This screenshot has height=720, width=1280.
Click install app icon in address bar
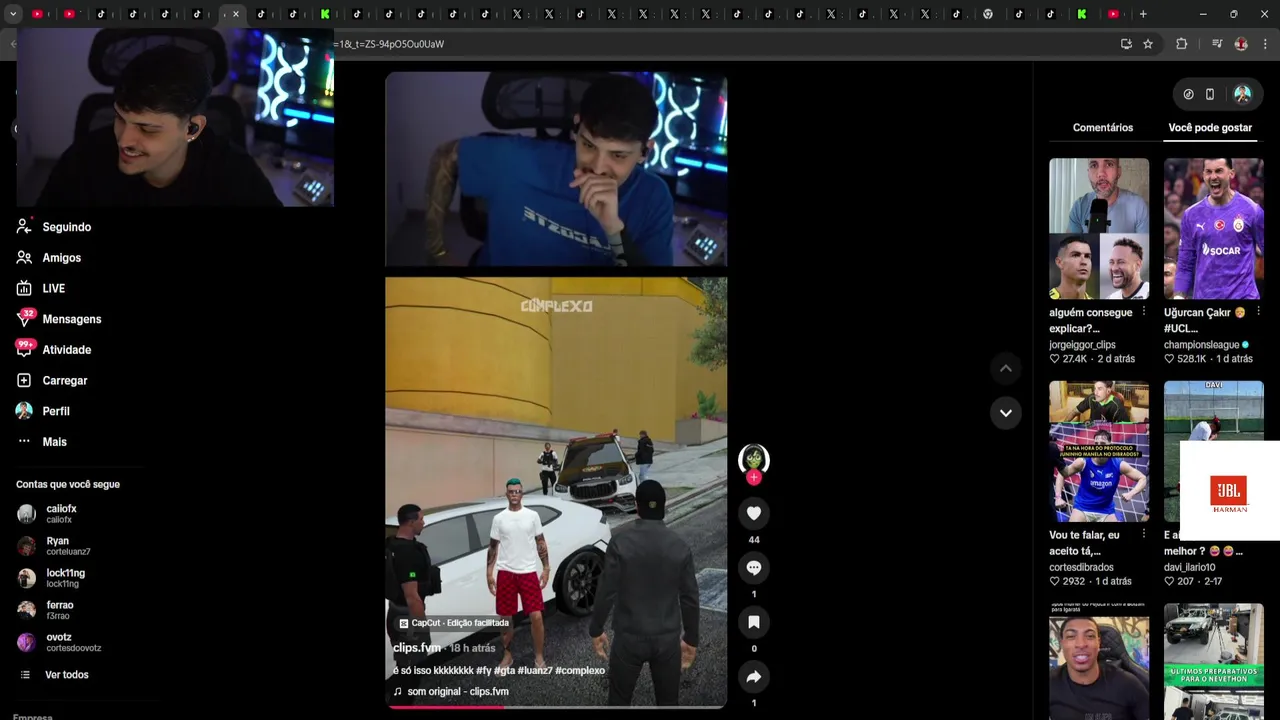point(1126,44)
